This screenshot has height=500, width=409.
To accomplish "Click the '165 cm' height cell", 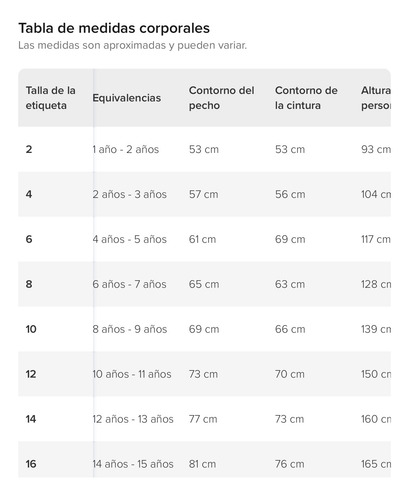I will 376,464.
